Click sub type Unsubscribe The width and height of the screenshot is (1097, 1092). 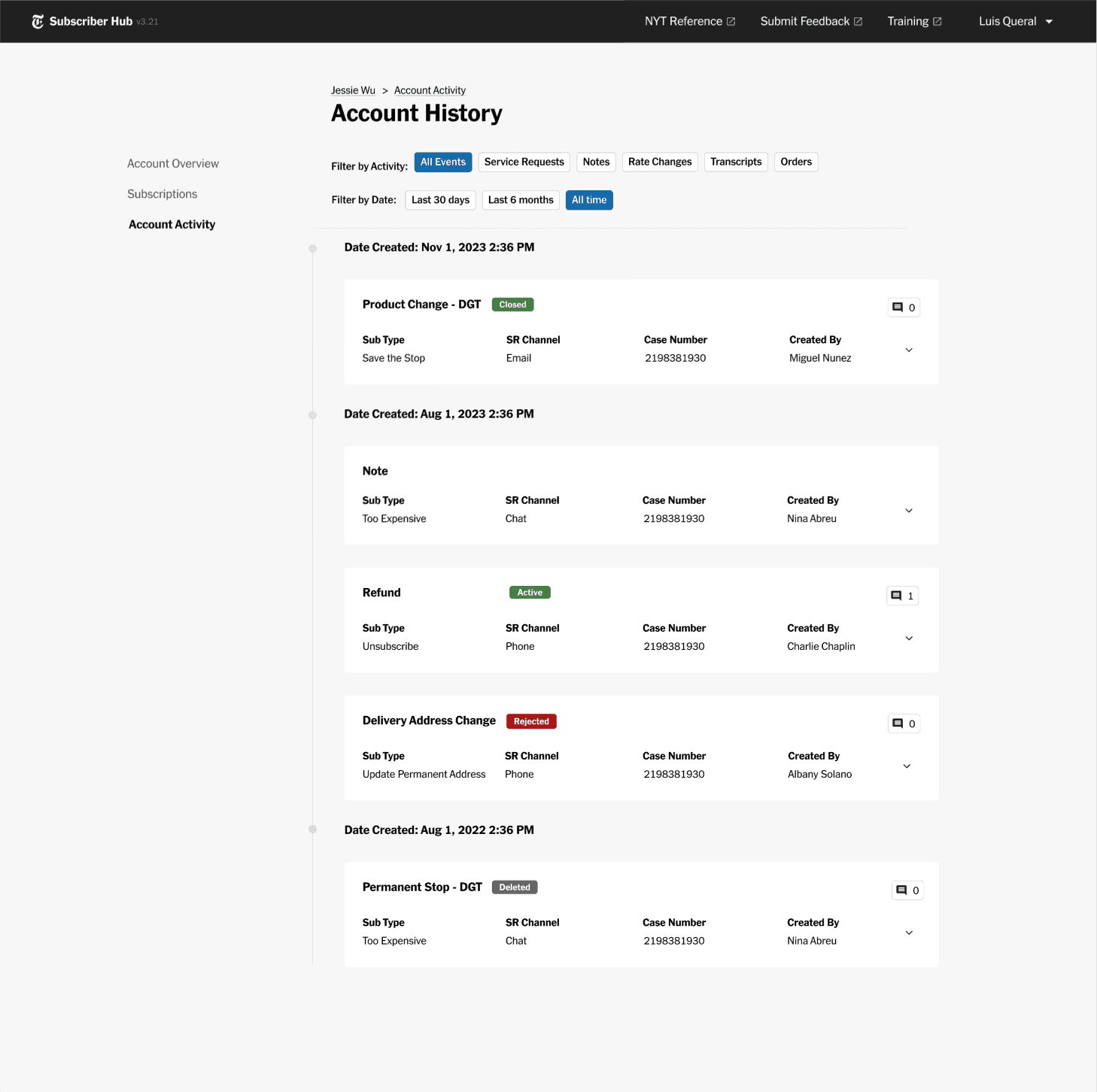coord(390,646)
